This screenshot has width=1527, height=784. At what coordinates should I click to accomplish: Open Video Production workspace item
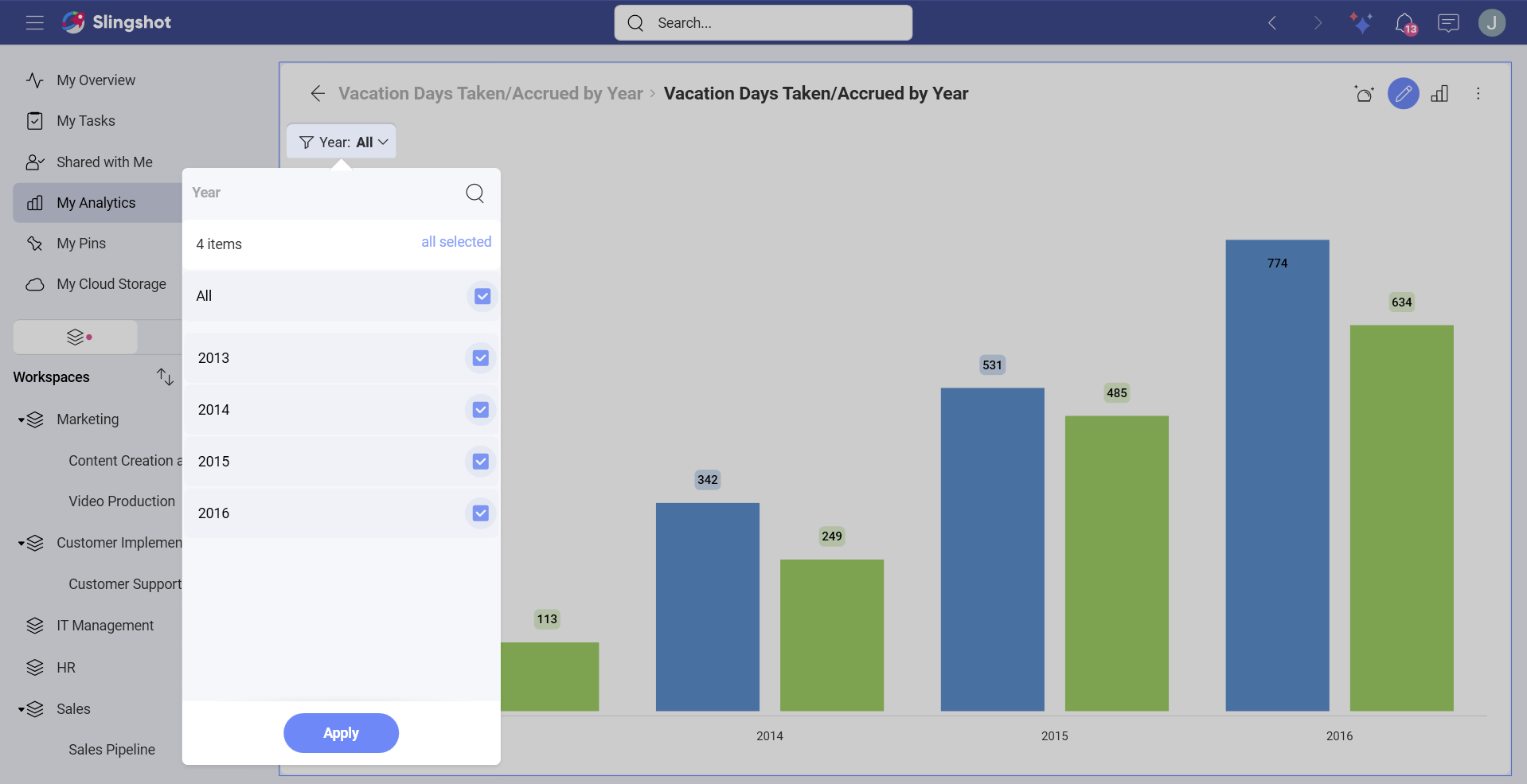[x=122, y=501]
